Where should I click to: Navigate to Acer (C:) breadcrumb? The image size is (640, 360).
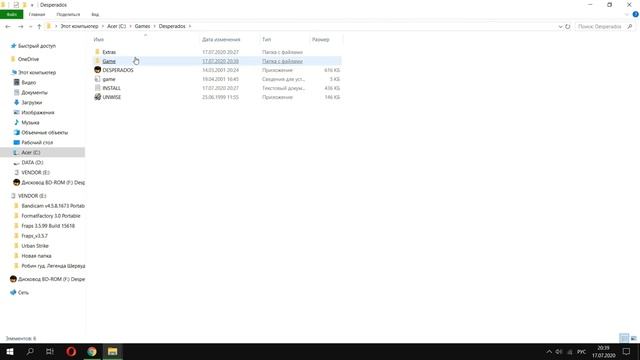tap(116, 26)
